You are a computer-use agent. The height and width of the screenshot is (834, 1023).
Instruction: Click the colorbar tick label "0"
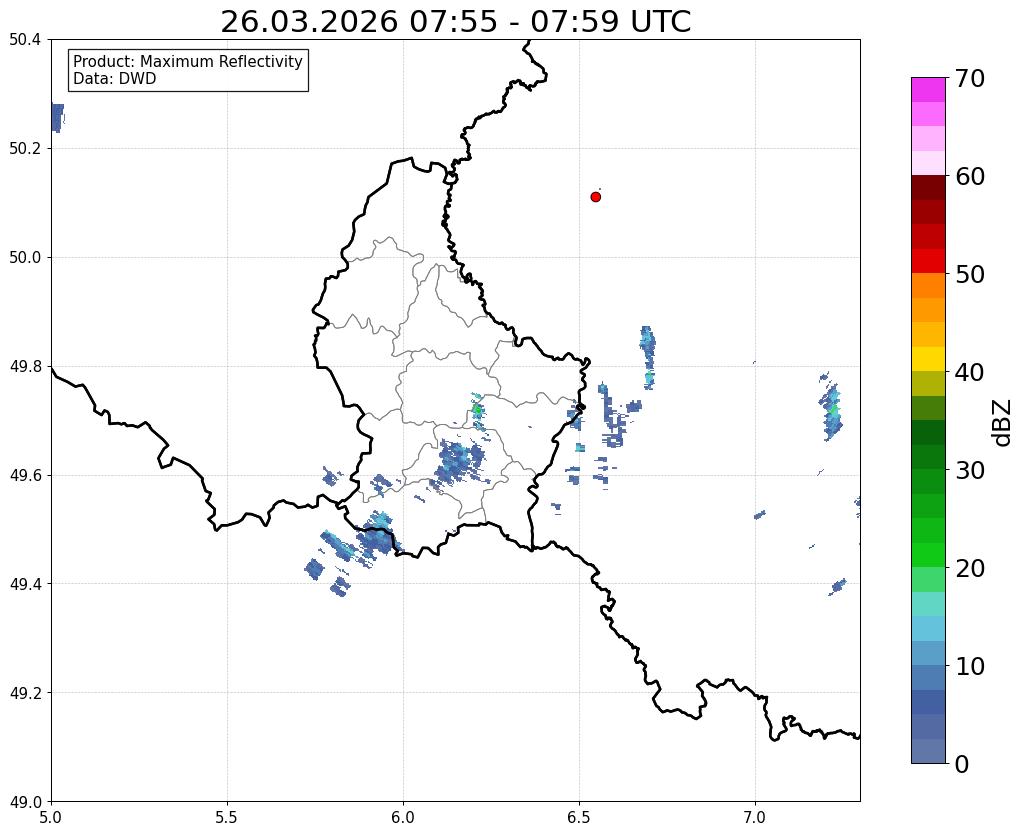[962, 764]
